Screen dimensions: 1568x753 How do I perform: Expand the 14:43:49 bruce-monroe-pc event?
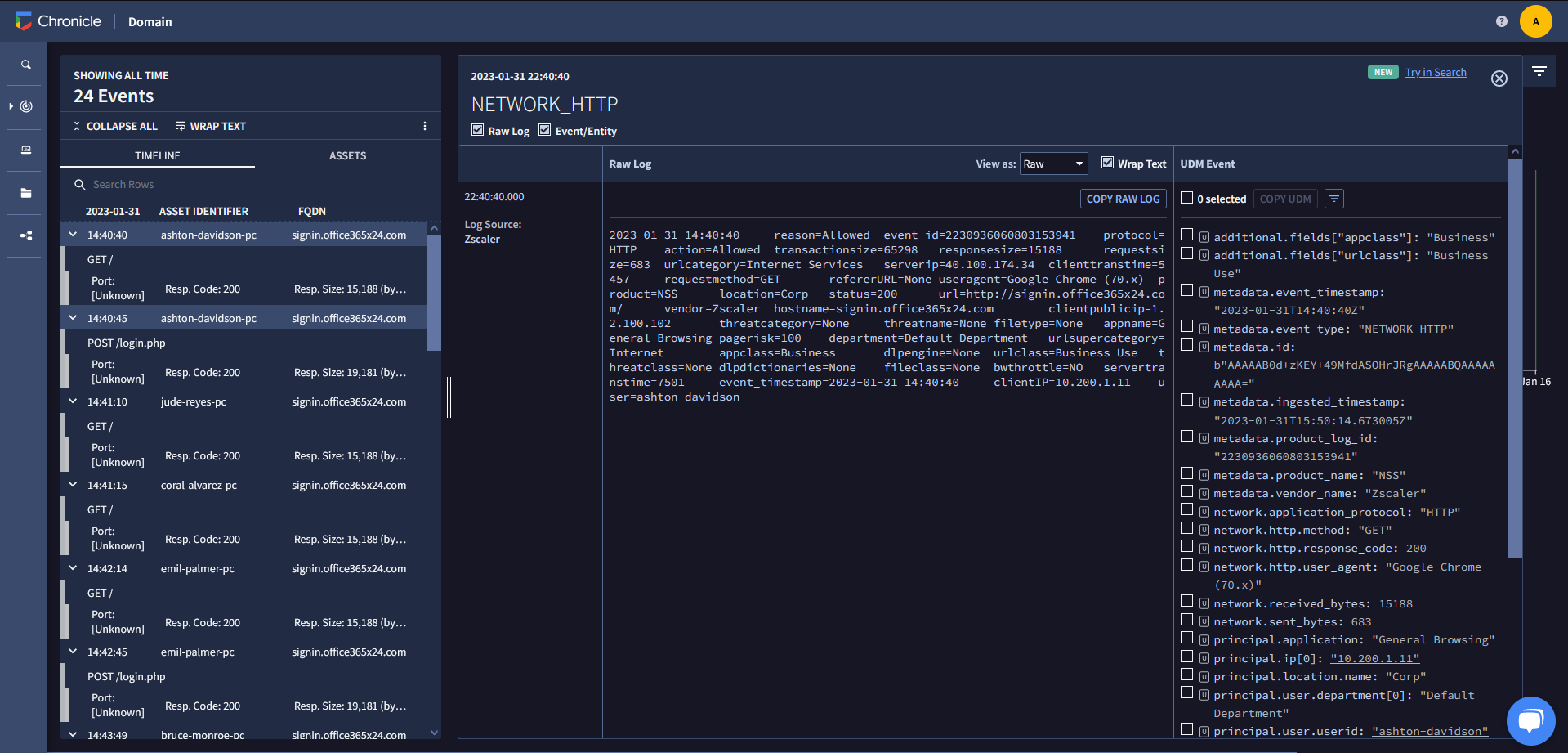[72, 734]
